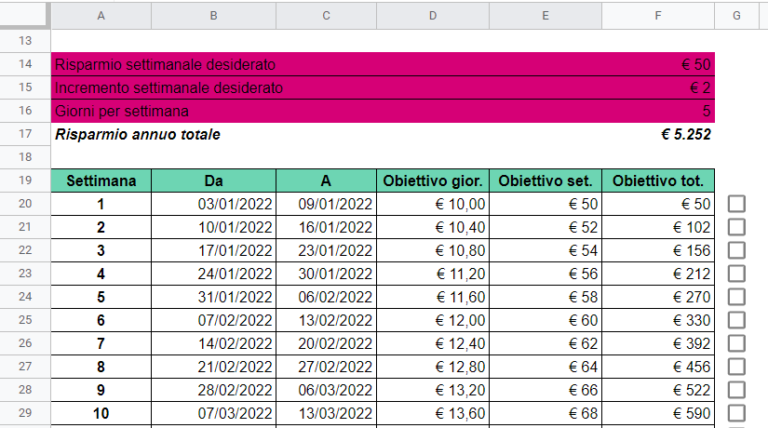Viewport: 768px width, 428px height.
Task: Select the 'Da' header cell
Action: click(214, 181)
